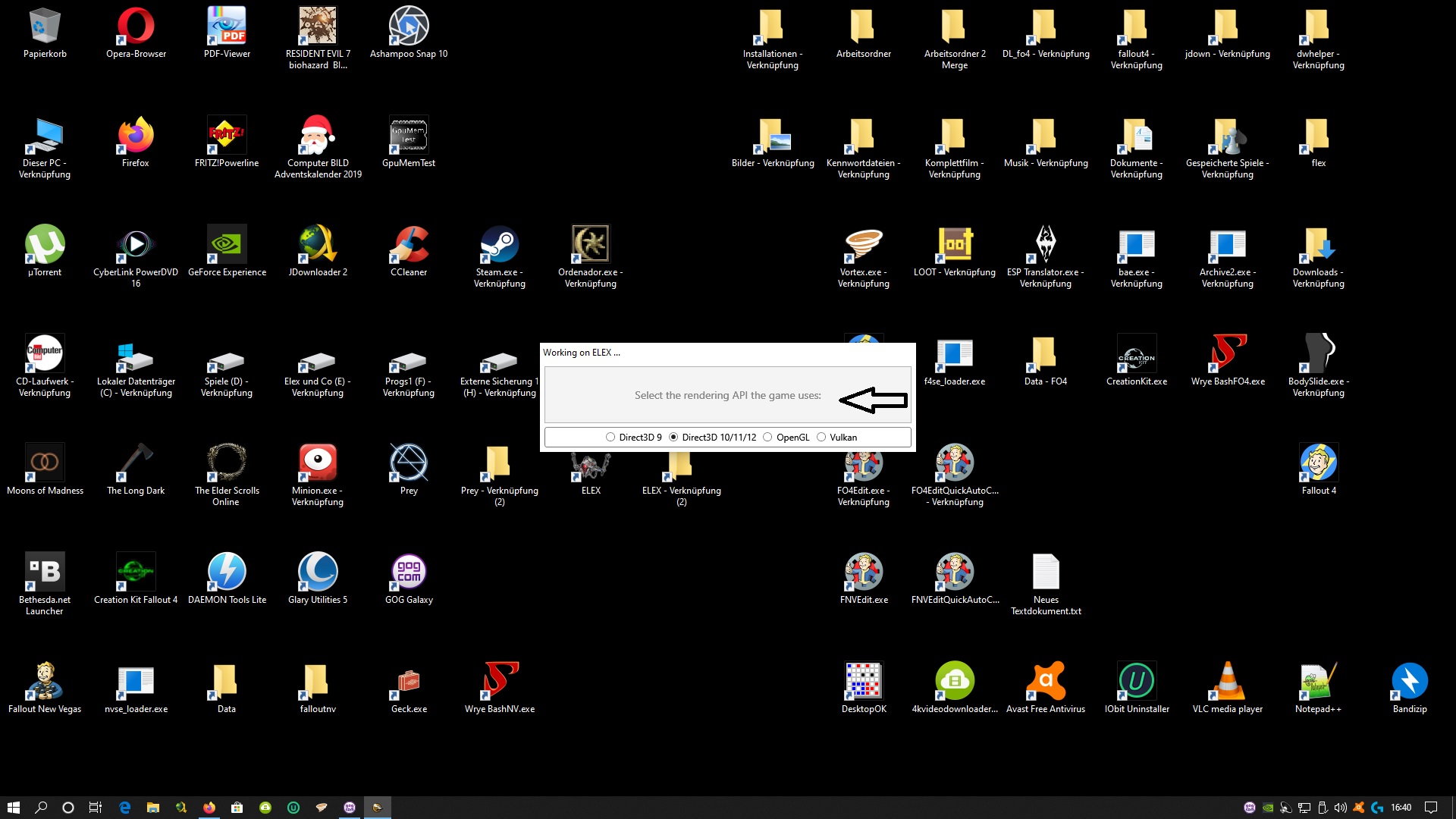Open the Opera-Browser desktop icon
This screenshot has height=819, width=1456.
click(x=136, y=27)
